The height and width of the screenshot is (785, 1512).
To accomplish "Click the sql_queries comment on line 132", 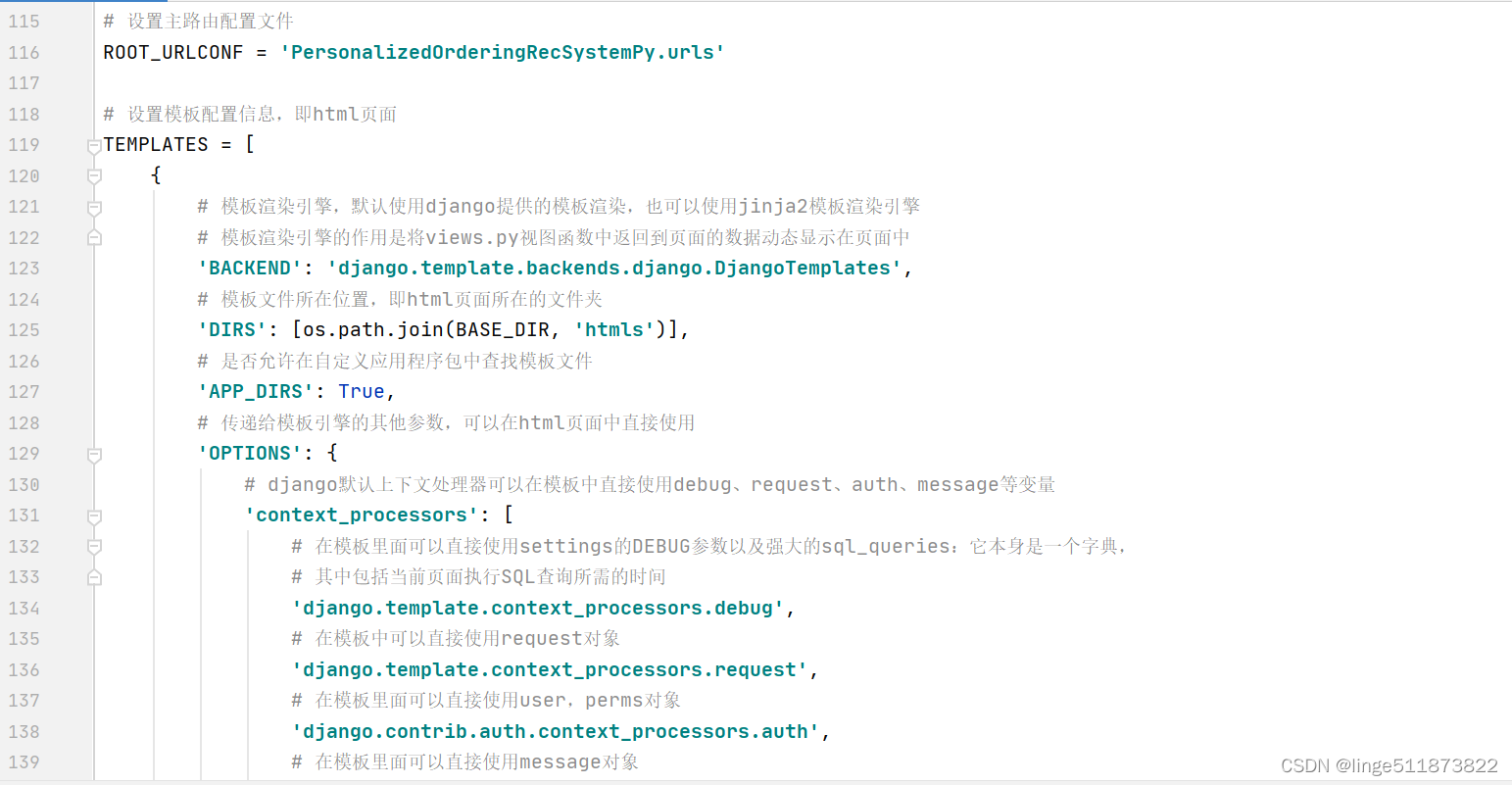I will click(x=708, y=547).
